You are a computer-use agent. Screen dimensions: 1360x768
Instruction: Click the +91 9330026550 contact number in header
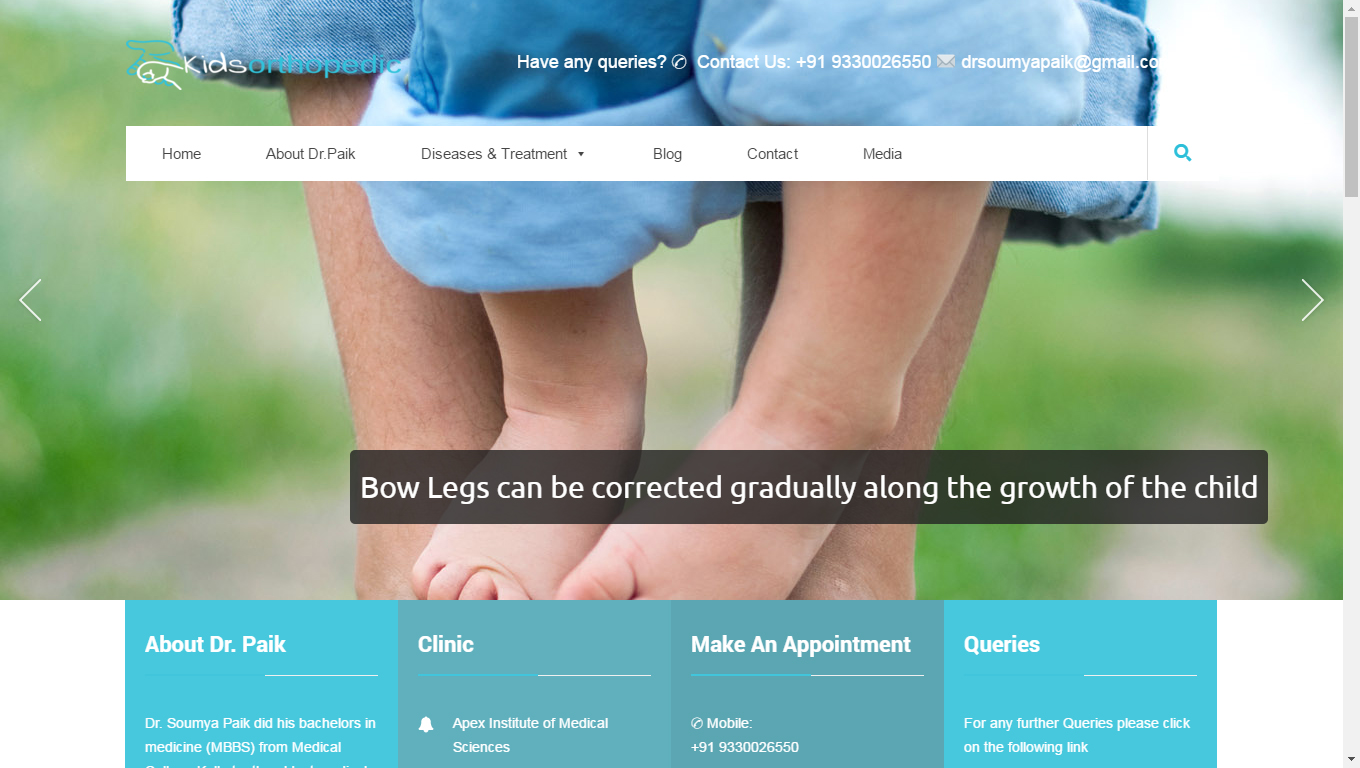click(863, 62)
